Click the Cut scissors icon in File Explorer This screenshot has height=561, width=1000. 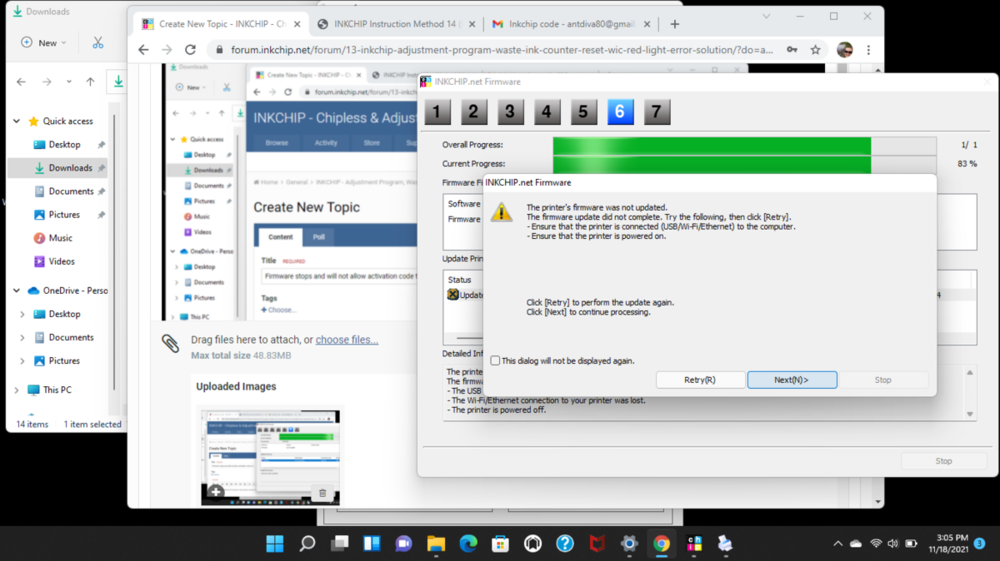pyautogui.click(x=97, y=43)
